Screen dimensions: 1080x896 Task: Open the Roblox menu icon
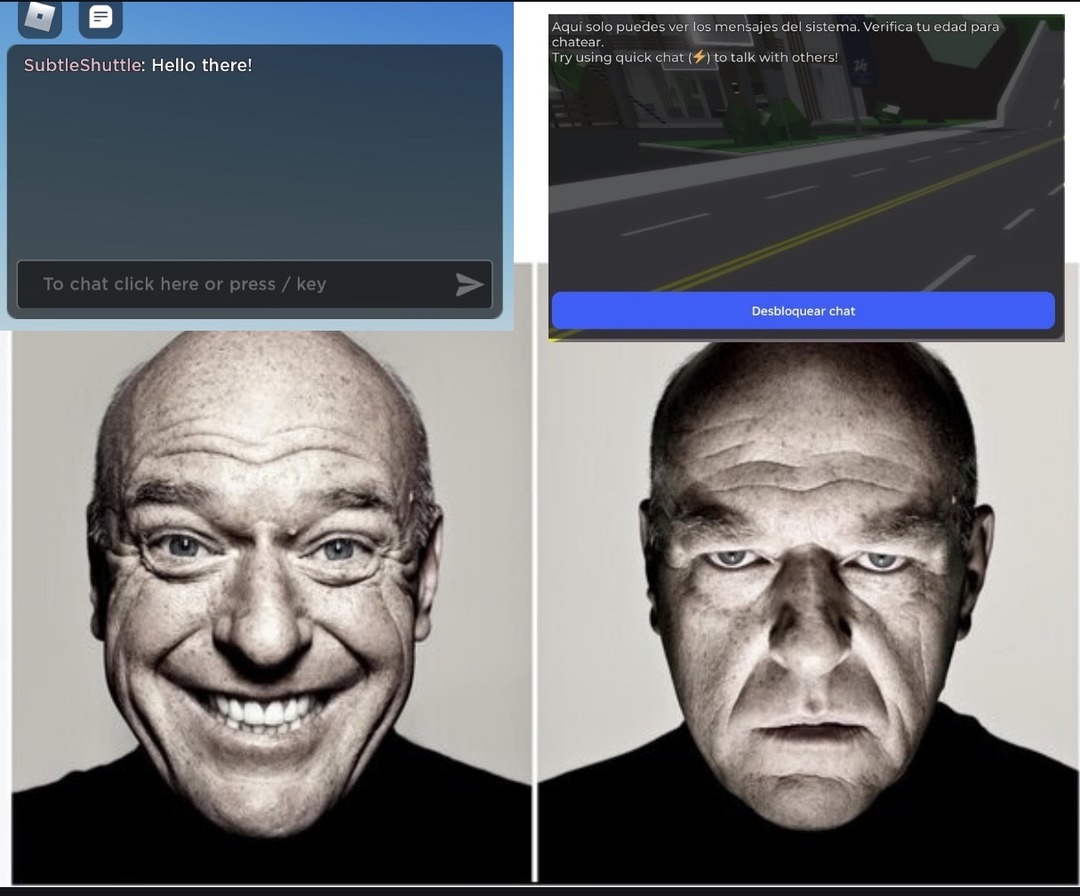coord(40,16)
